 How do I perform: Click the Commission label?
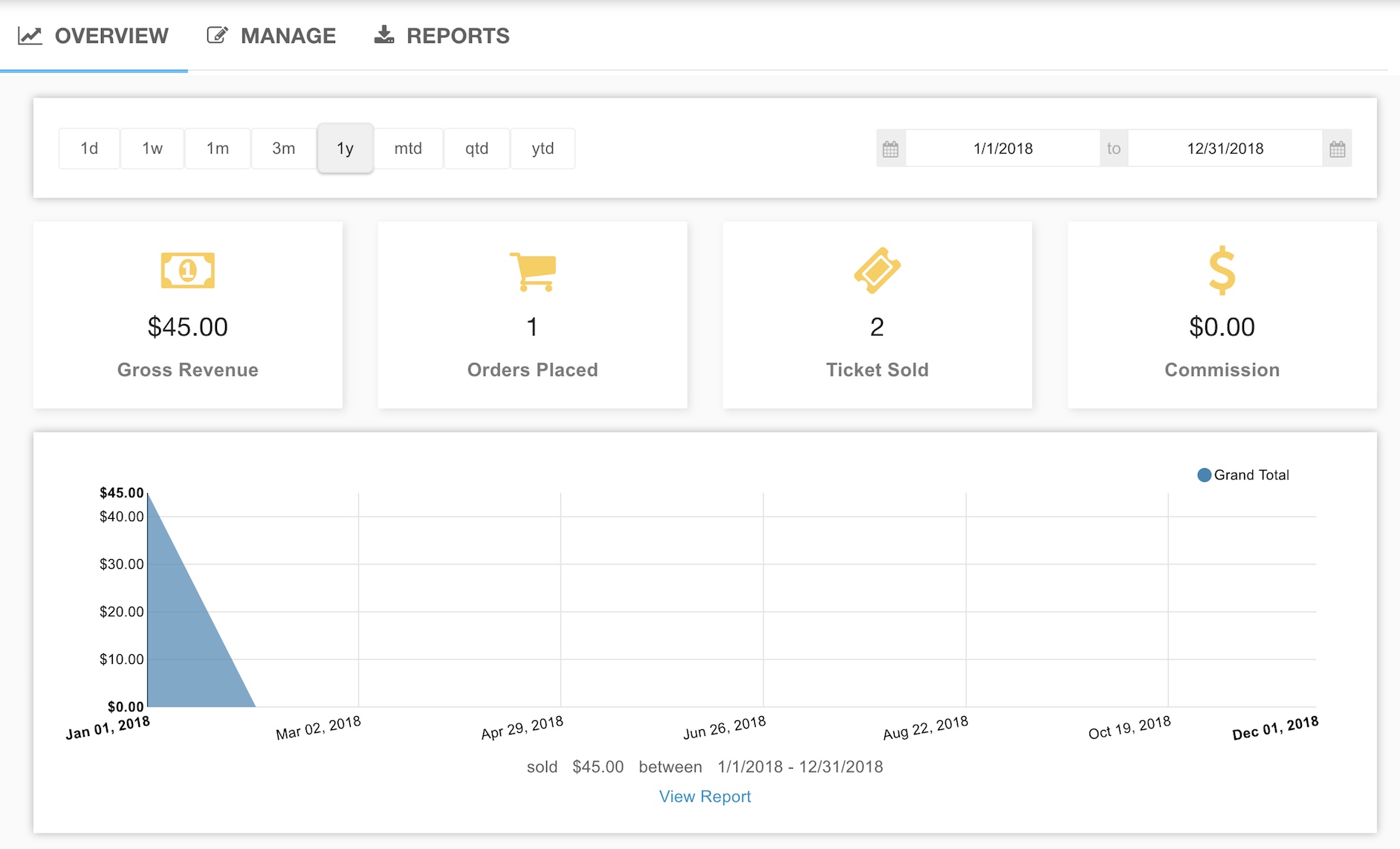click(x=1222, y=370)
